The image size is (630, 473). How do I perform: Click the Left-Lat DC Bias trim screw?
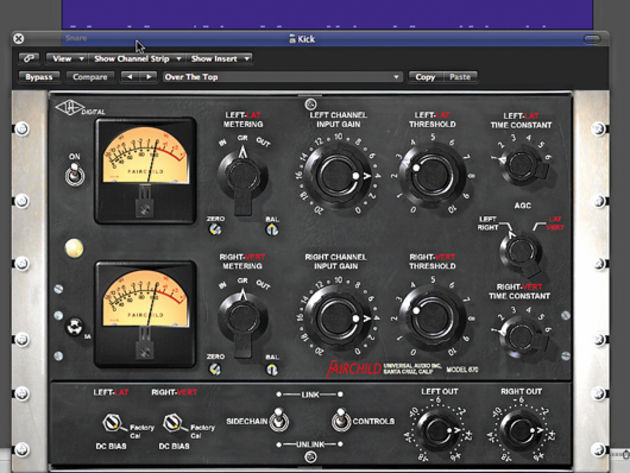(111, 422)
